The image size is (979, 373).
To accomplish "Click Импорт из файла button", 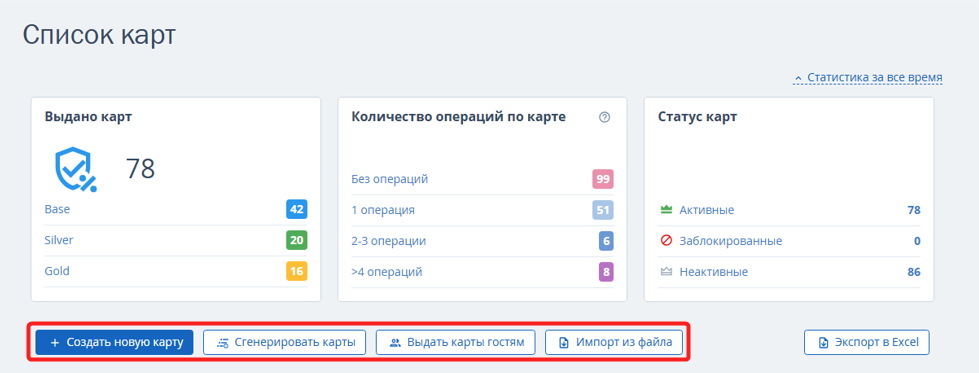I will coord(614,342).
